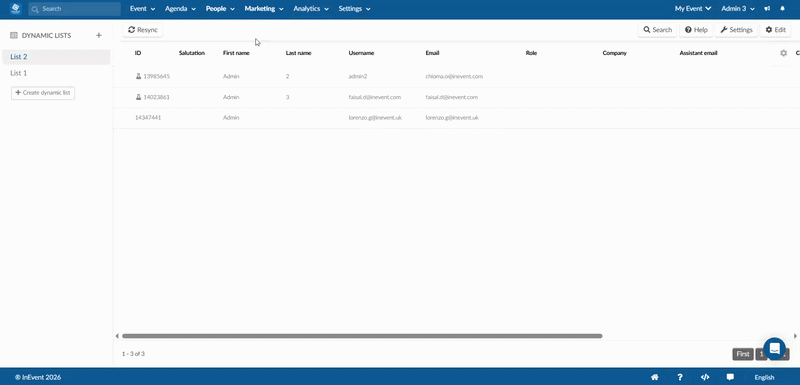Screen dimensions: 800x385
Task: Click the Search button in list toolbar
Action: (x=657, y=30)
